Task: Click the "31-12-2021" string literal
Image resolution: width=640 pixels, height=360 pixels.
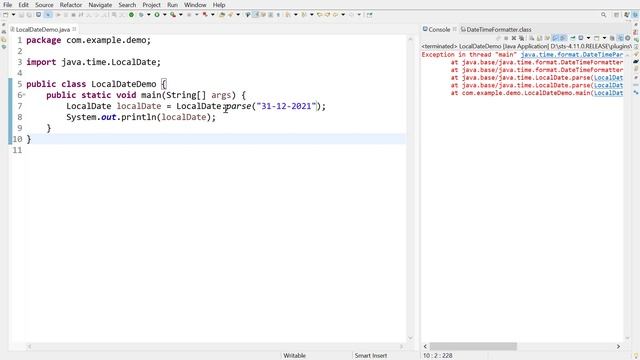Action: (286, 106)
